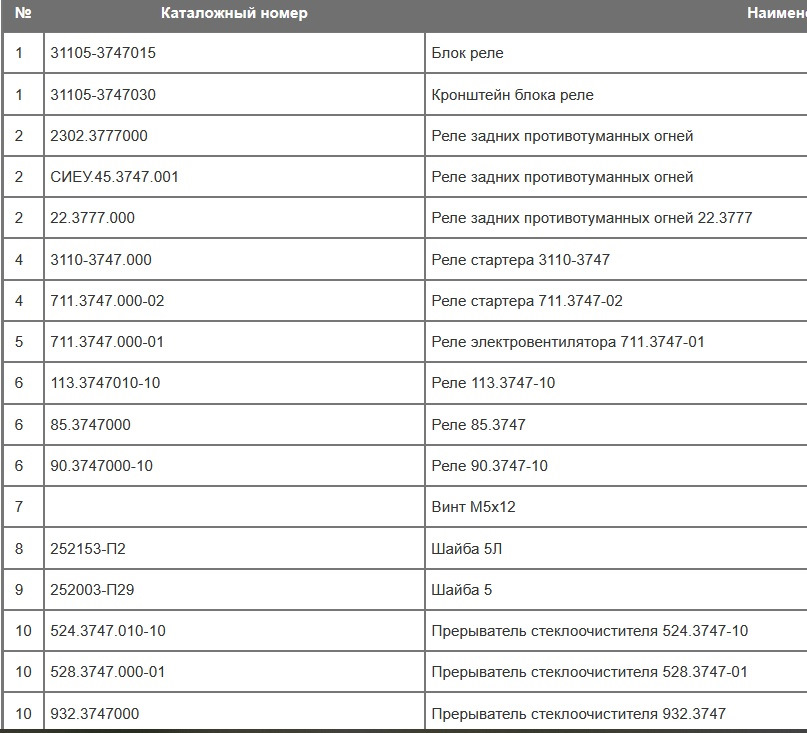The width and height of the screenshot is (807, 733).
Task: Click catalog number 252153-П2
Action: tap(88, 549)
